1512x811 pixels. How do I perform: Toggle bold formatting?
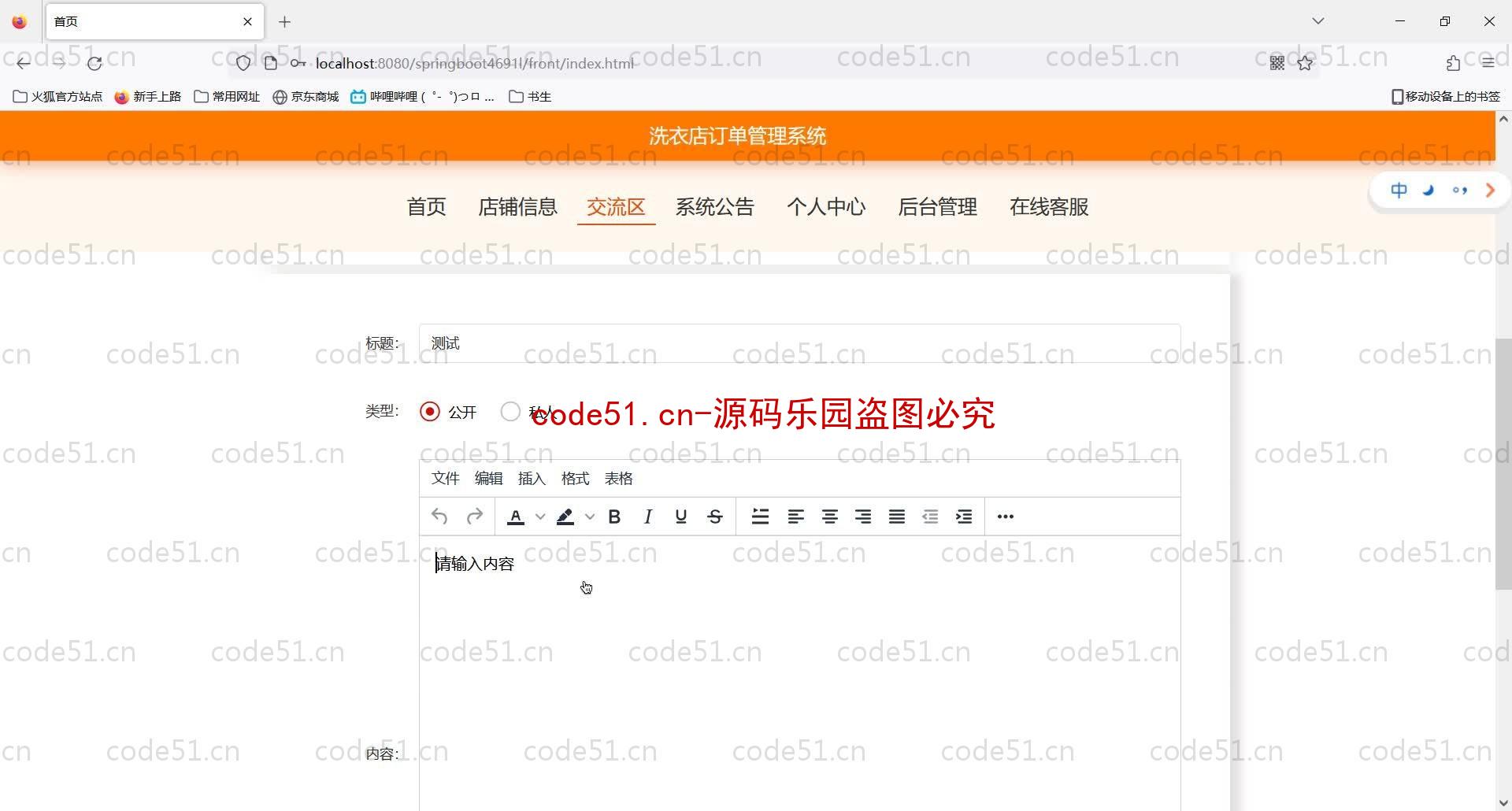[614, 517]
